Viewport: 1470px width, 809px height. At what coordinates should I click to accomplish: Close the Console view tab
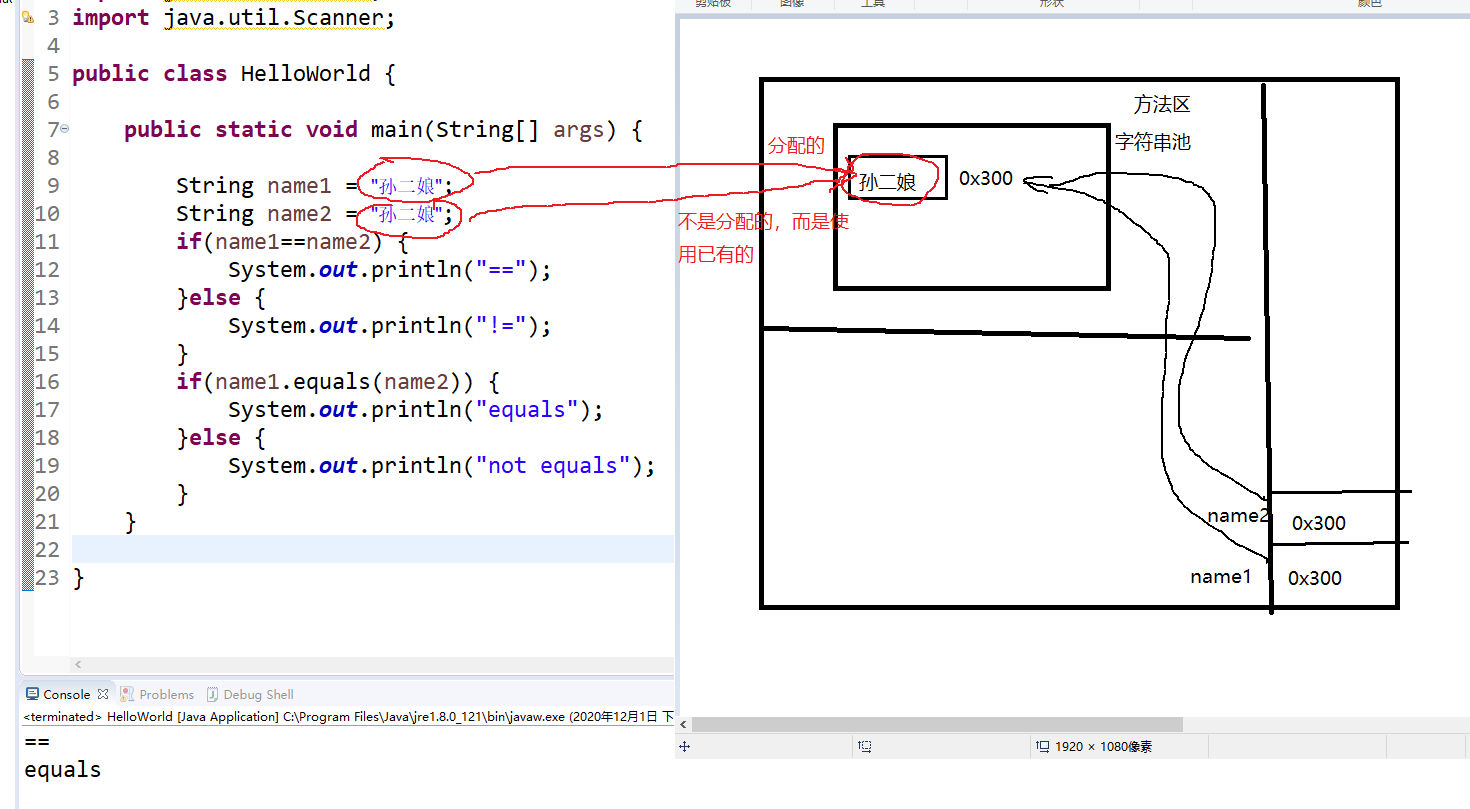pyautogui.click(x=103, y=694)
